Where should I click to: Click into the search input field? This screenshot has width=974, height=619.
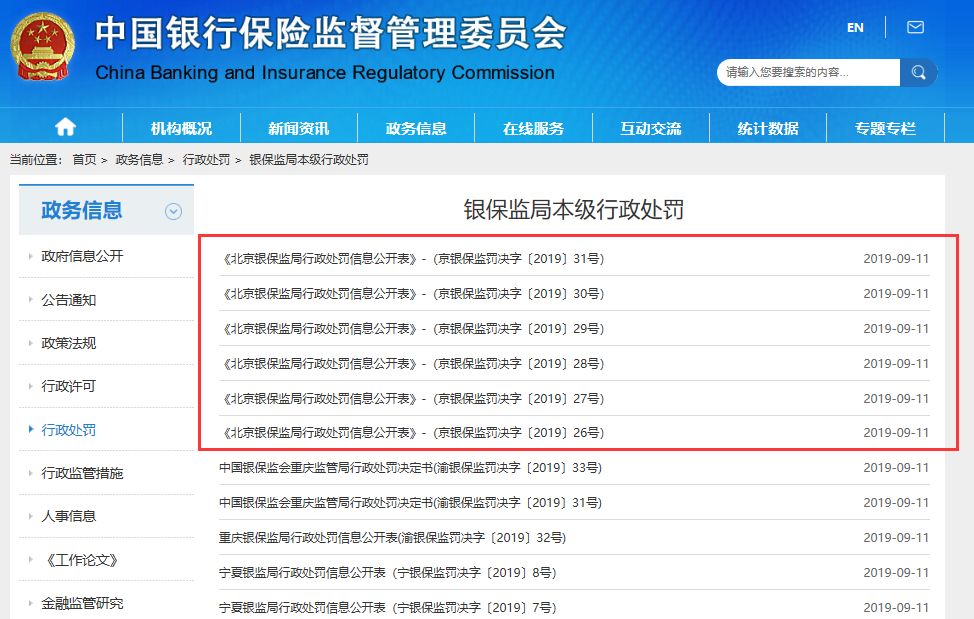pos(808,73)
